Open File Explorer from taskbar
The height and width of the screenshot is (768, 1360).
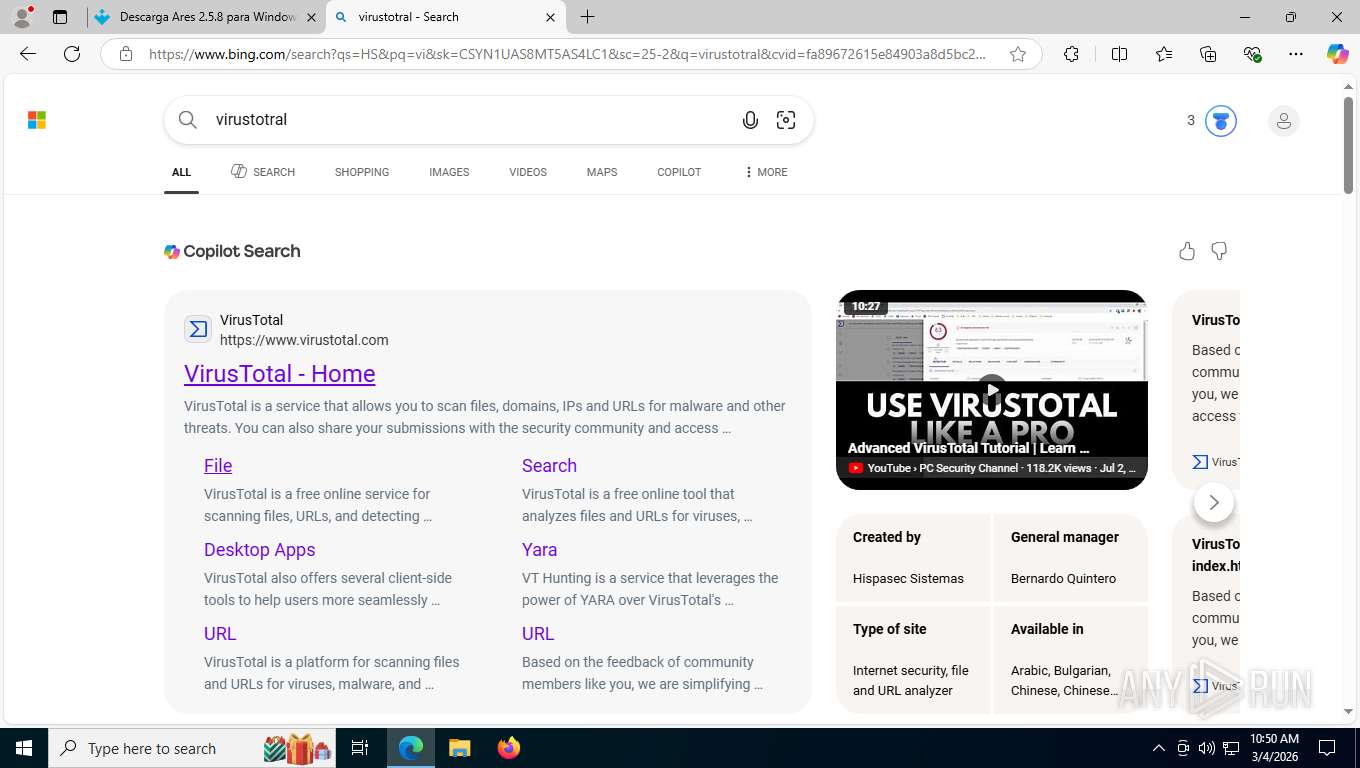pos(459,748)
